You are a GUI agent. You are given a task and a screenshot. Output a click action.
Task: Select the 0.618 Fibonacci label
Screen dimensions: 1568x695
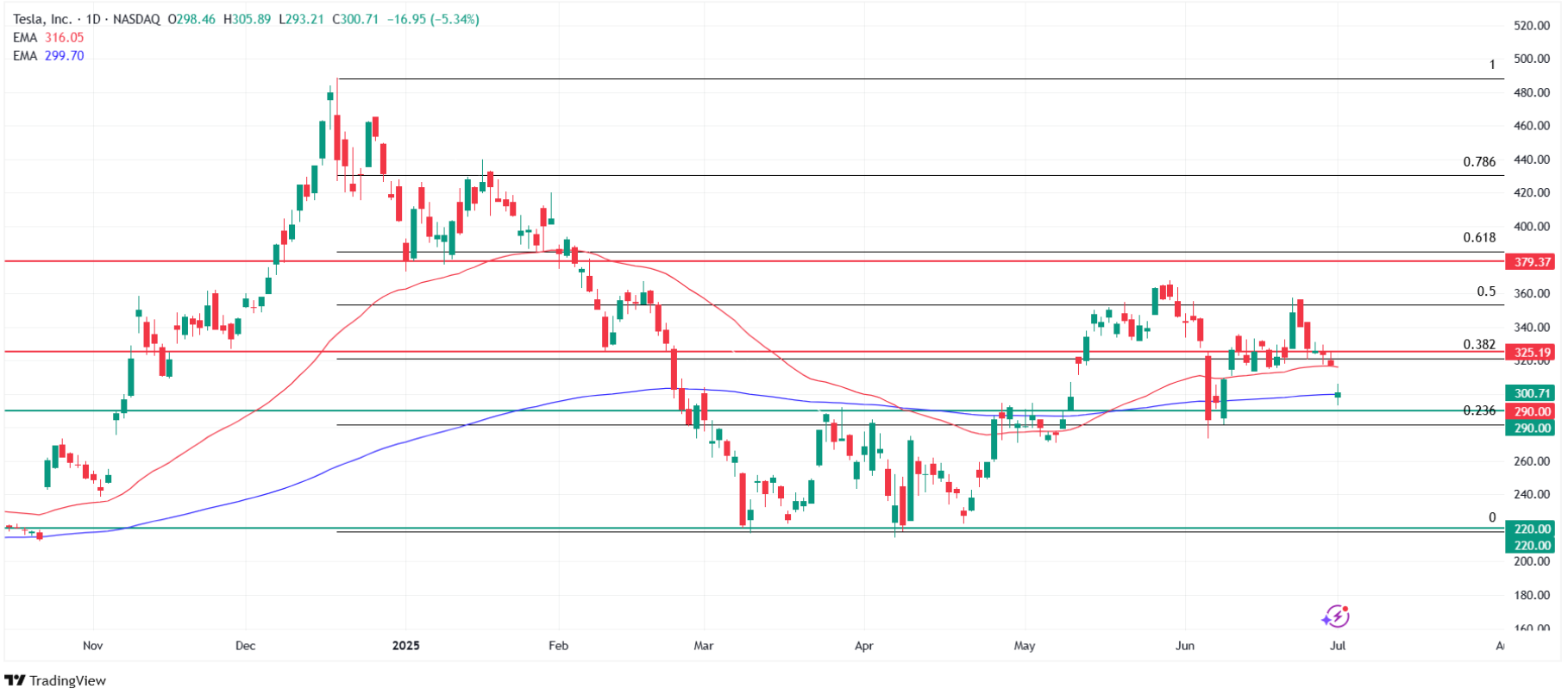pyautogui.click(x=1479, y=237)
